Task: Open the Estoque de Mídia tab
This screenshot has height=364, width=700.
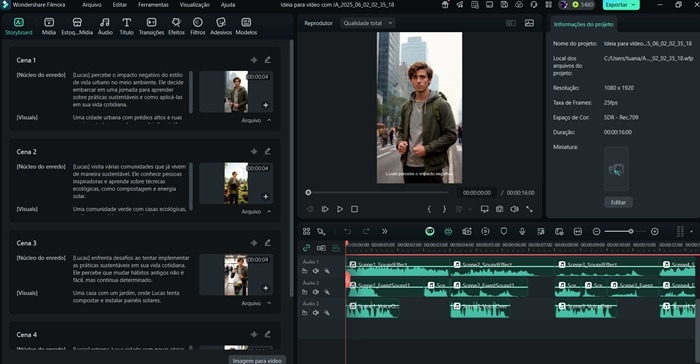Action: (77, 26)
